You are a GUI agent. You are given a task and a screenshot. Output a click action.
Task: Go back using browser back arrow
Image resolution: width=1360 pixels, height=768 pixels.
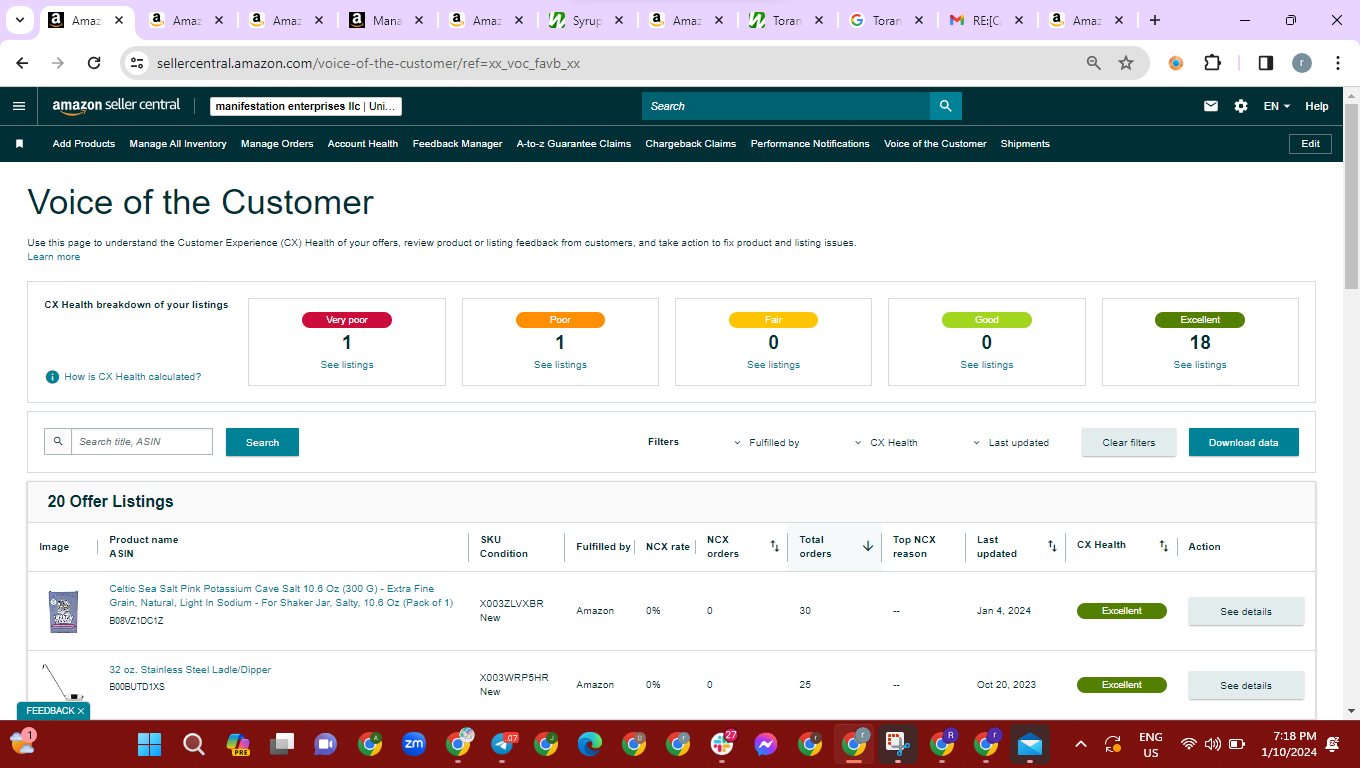tap(22, 63)
